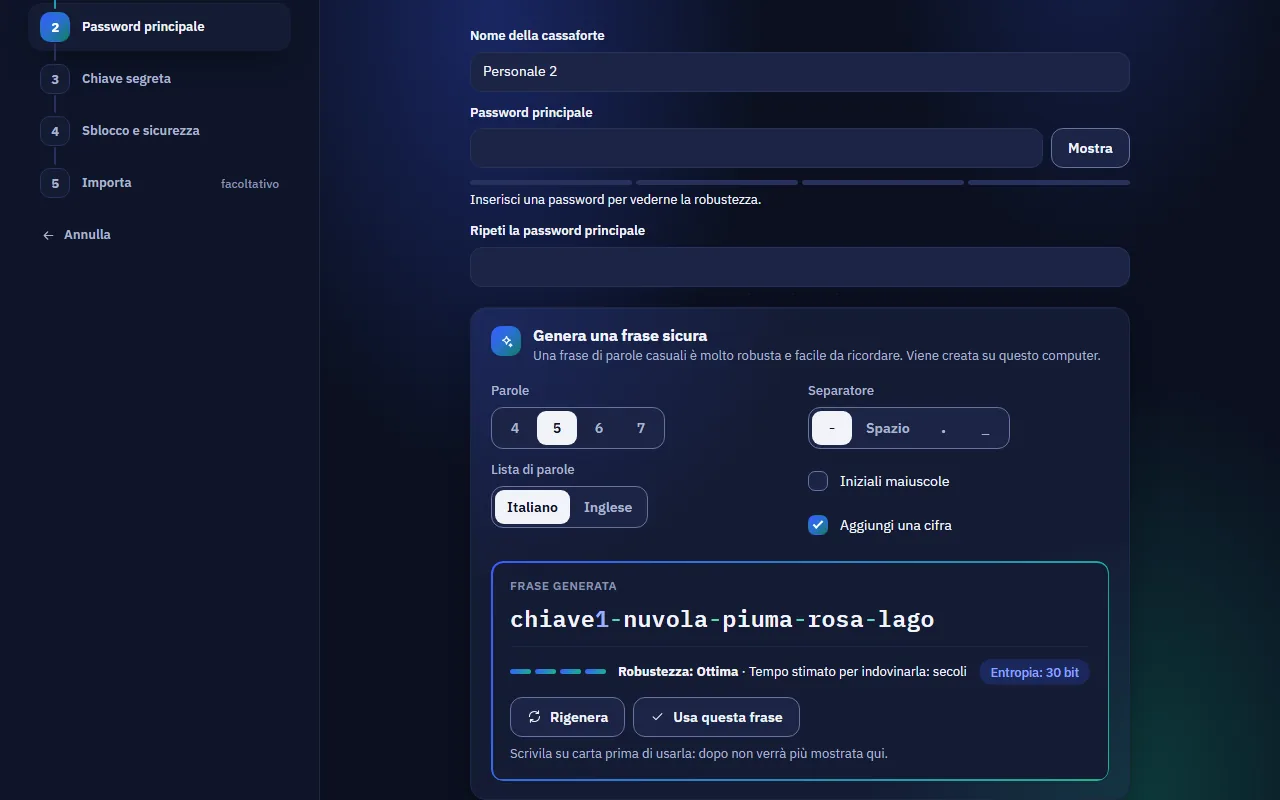Click the FRASE GENERATA heading
The height and width of the screenshot is (800, 1280).
563,586
